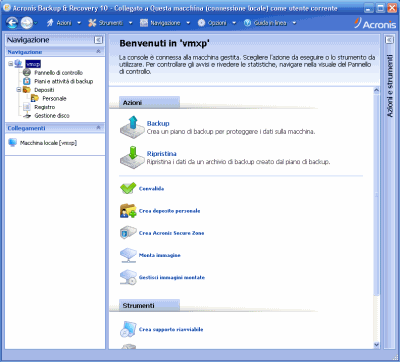Image resolution: width=400 pixels, height=362 pixels.
Task: Click the Depositi folder icon
Action: click(27, 90)
